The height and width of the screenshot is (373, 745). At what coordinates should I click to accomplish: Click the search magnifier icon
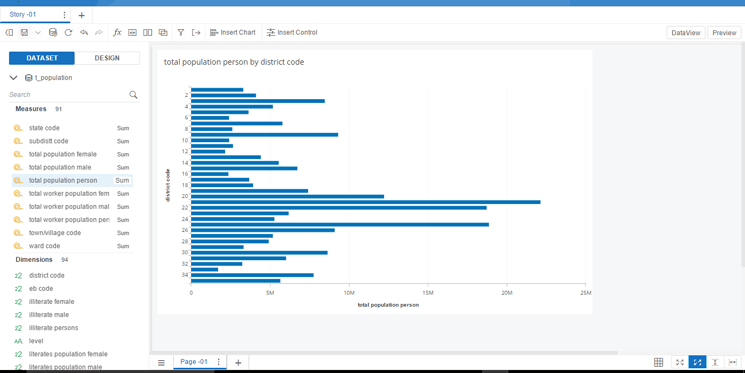tap(134, 95)
